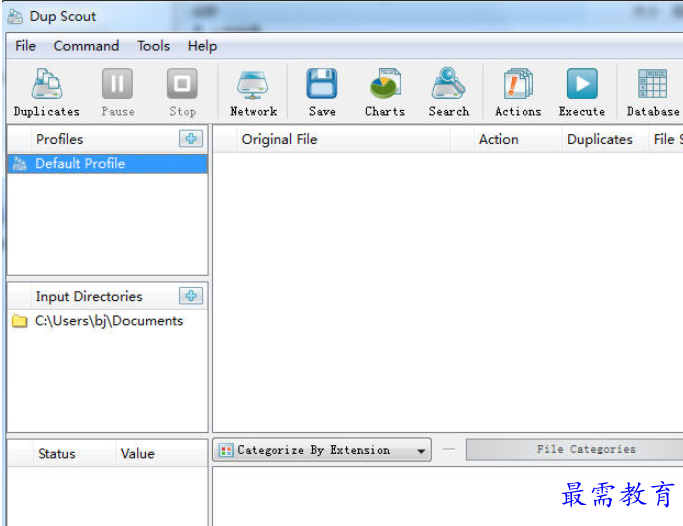Click the Profiles panel header
Image resolution: width=683 pixels, height=526 pixels.
[x=59, y=139]
